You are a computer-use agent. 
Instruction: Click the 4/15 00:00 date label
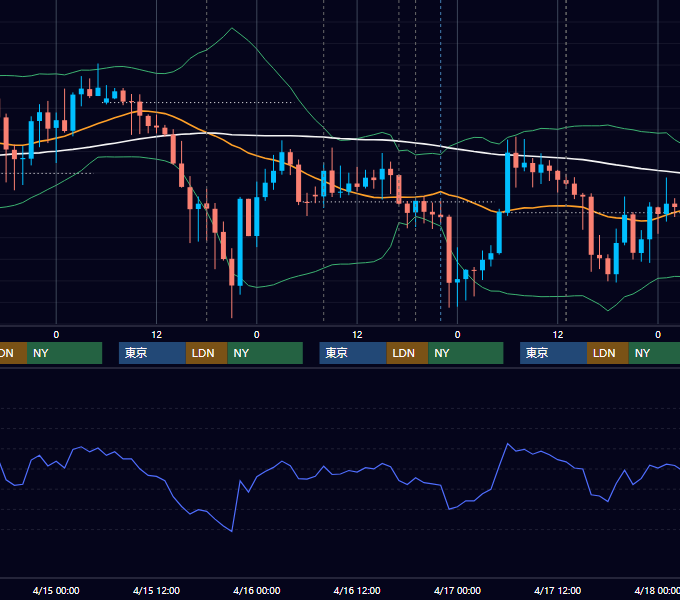click(56, 590)
